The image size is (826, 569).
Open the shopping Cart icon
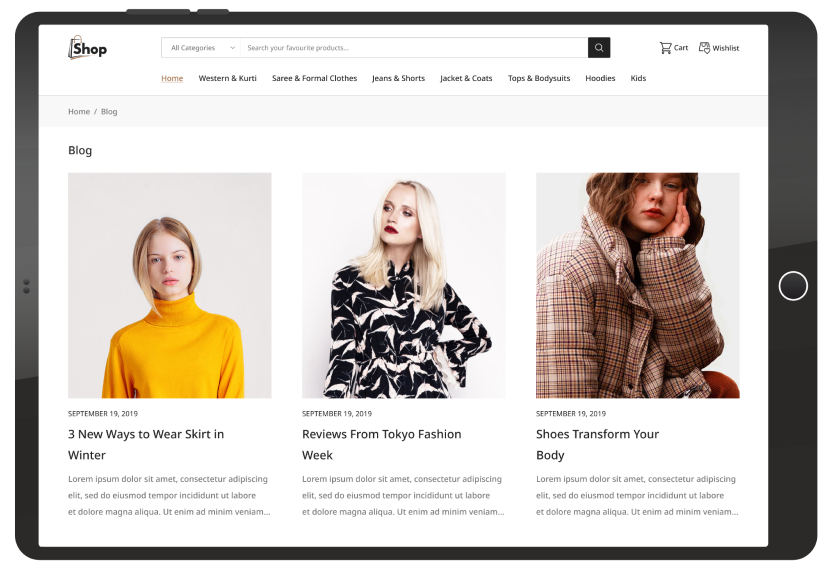coord(666,48)
